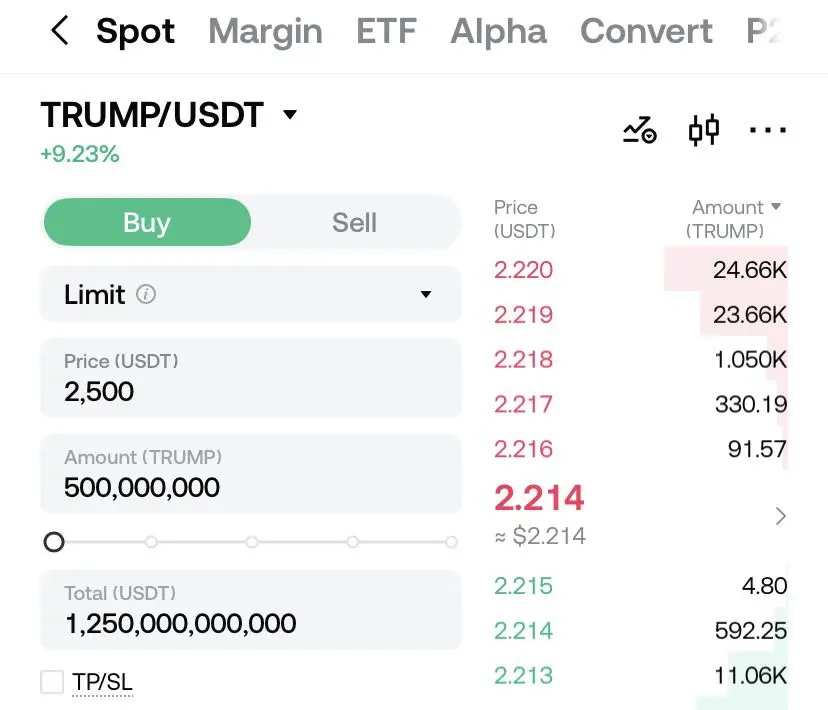Enable the TP/SL checkbox
This screenshot has width=828, height=710.
tap(52, 681)
